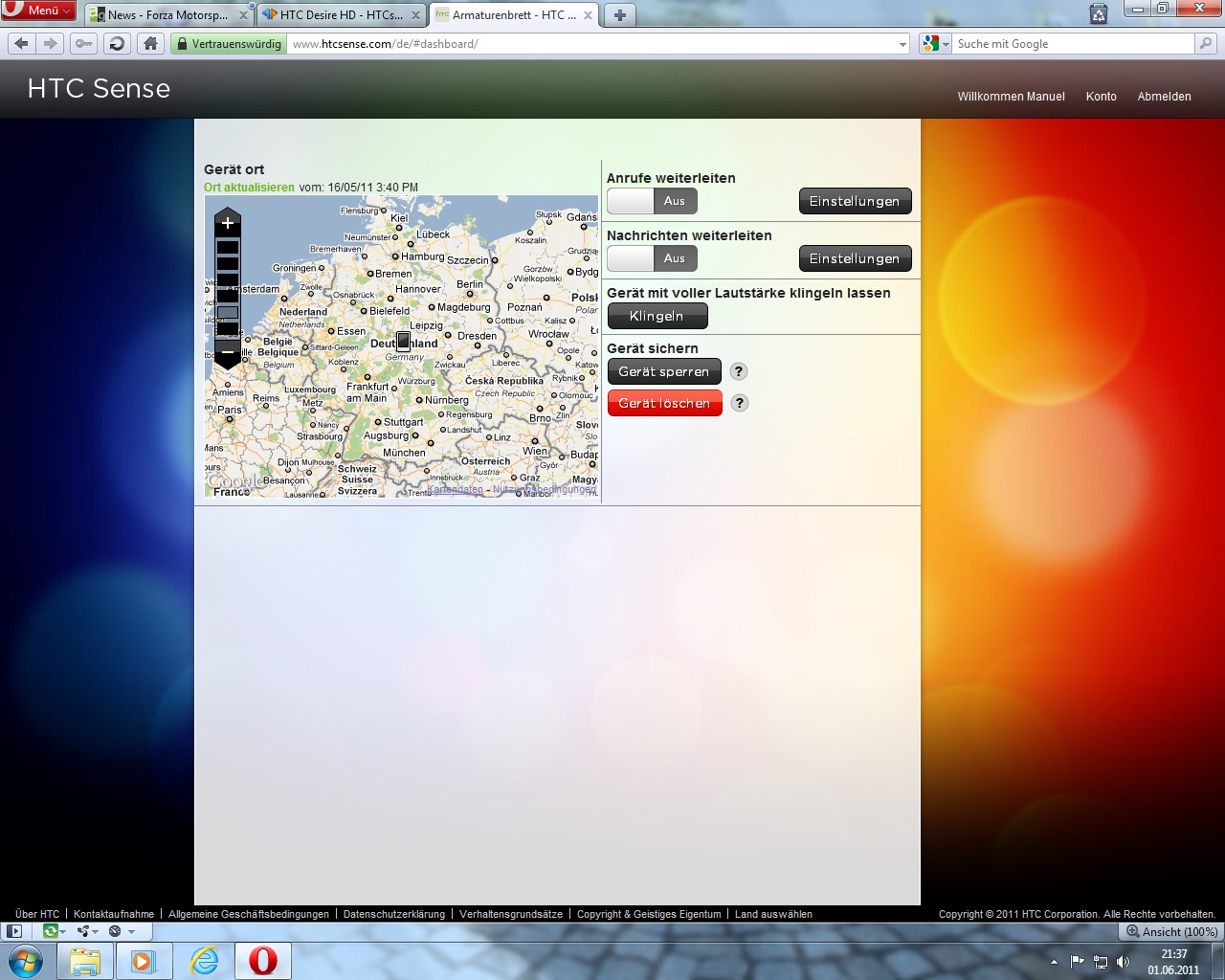Open the Ansicht (100%) zoom dropdown
The image size is (1225, 980).
(1171, 931)
